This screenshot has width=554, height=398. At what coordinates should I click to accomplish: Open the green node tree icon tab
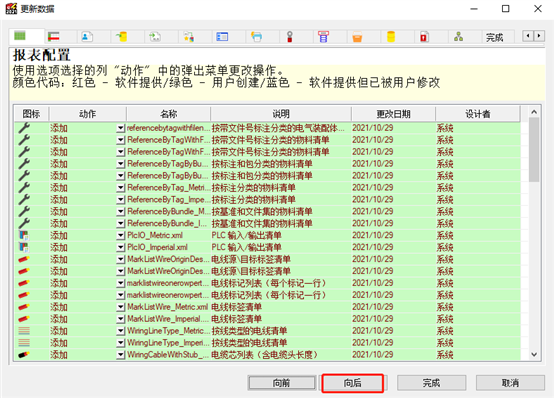[x=459, y=36]
